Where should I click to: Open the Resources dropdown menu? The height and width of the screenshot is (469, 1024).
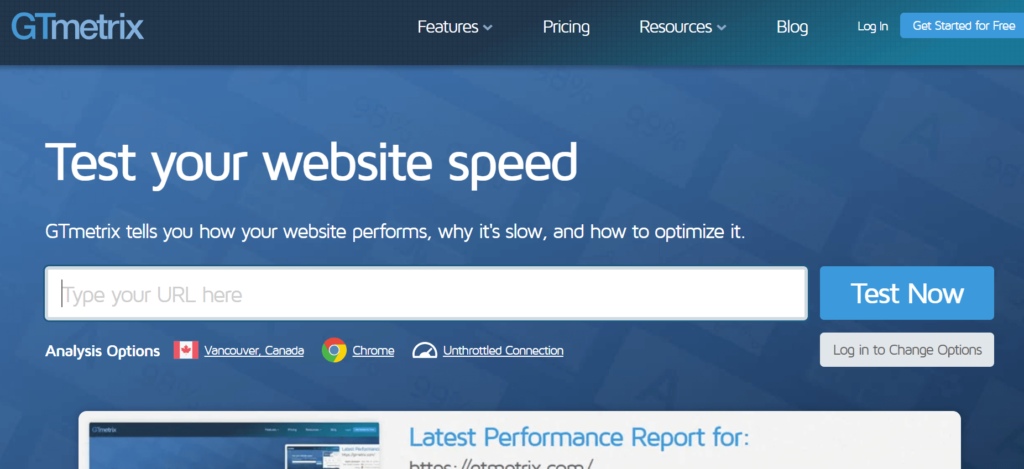point(682,27)
